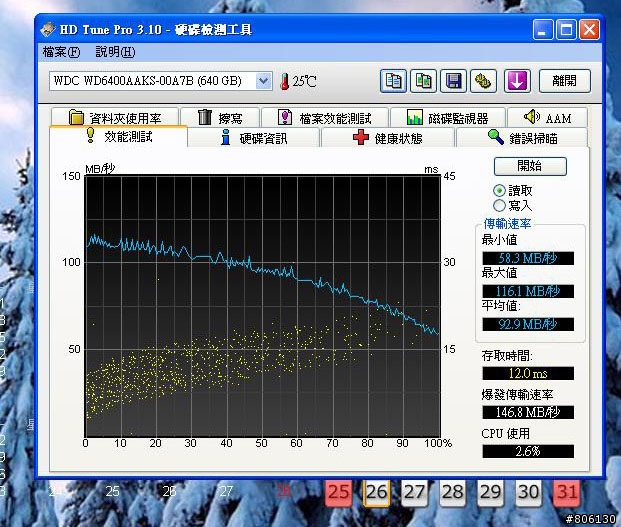Select the 效能測試 benchmark tab
The width and height of the screenshot is (621, 527).
tap(118, 136)
